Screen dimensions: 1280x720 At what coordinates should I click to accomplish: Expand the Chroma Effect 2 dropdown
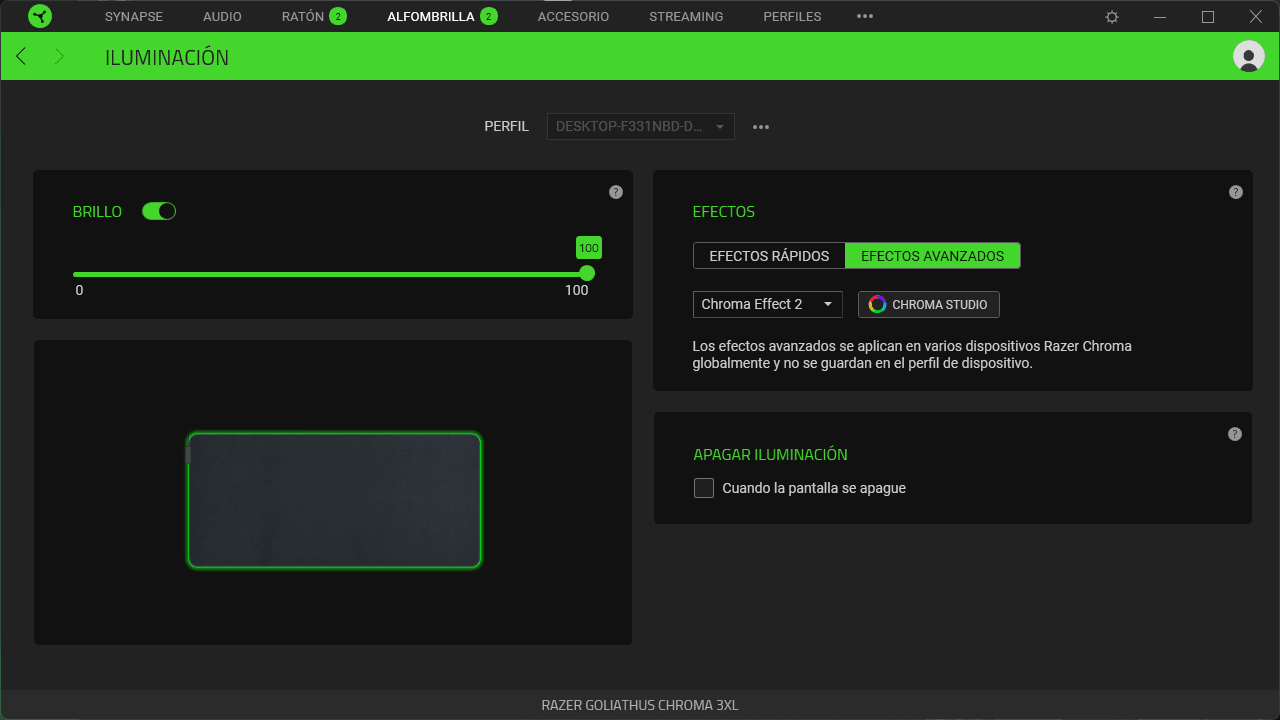point(767,304)
